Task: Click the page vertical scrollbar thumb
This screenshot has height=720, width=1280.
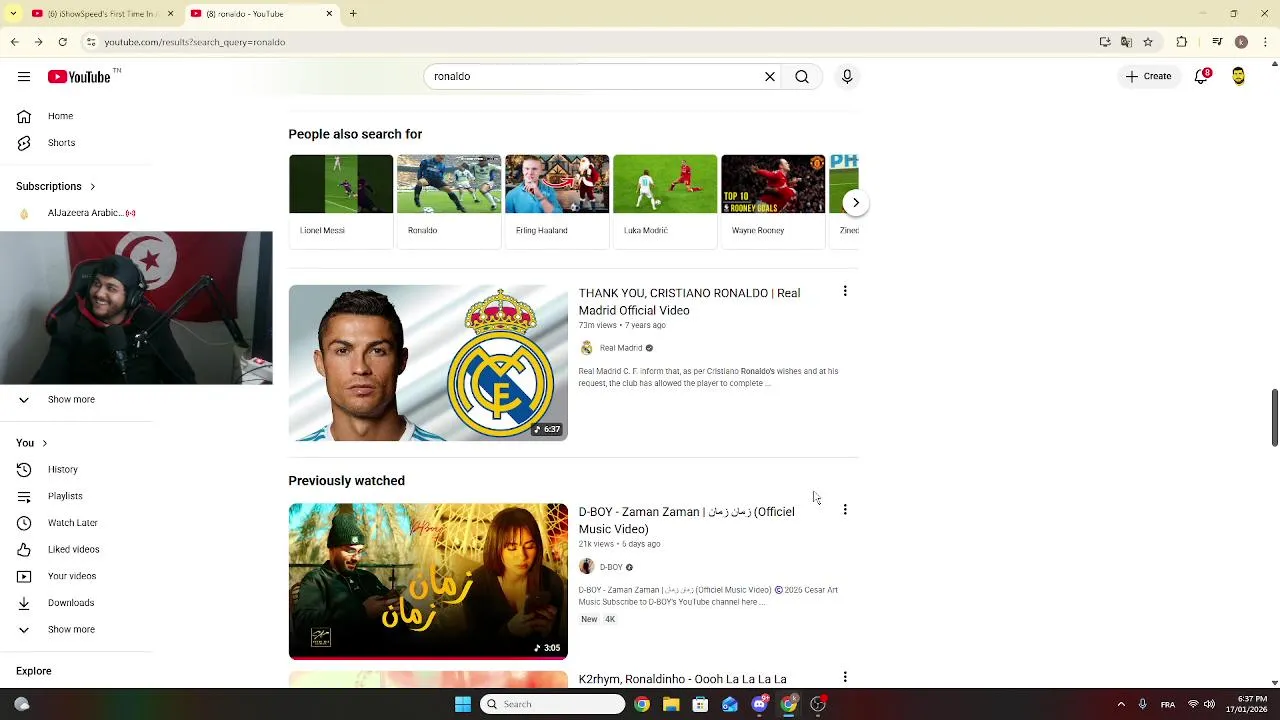Action: pyautogui.click(x=1274, y=418)
